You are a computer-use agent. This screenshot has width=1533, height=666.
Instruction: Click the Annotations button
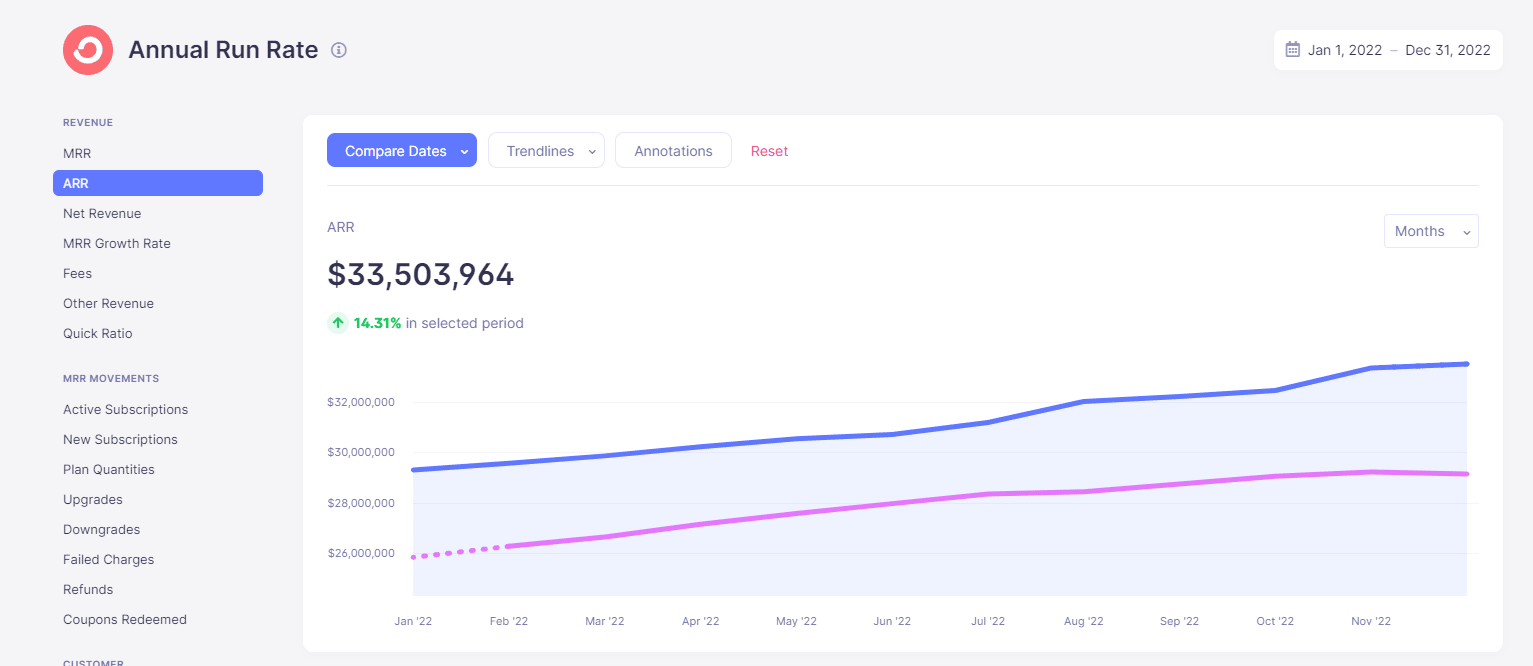tap(673, 151)
